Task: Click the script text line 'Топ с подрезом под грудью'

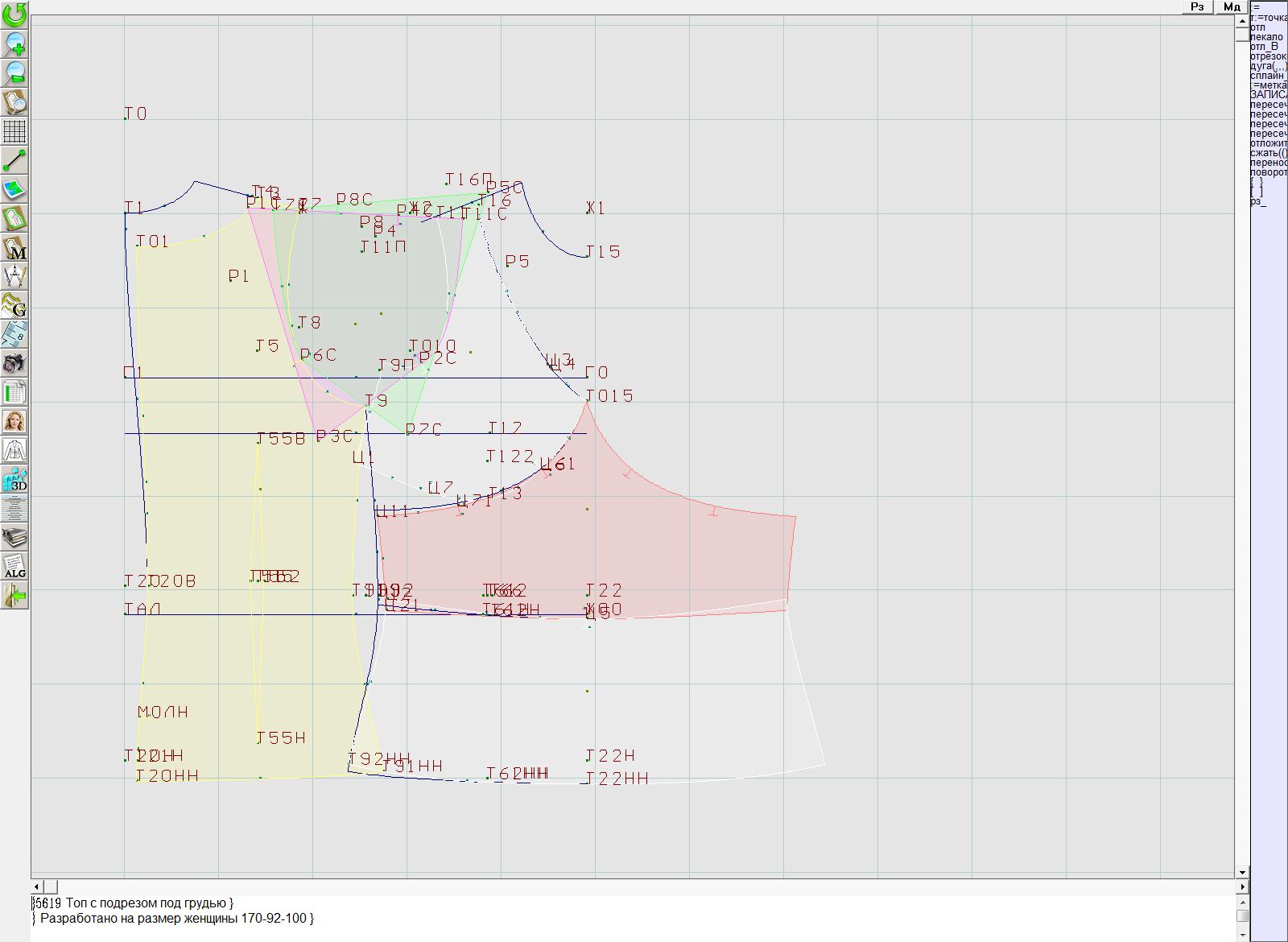Action: 149,903
